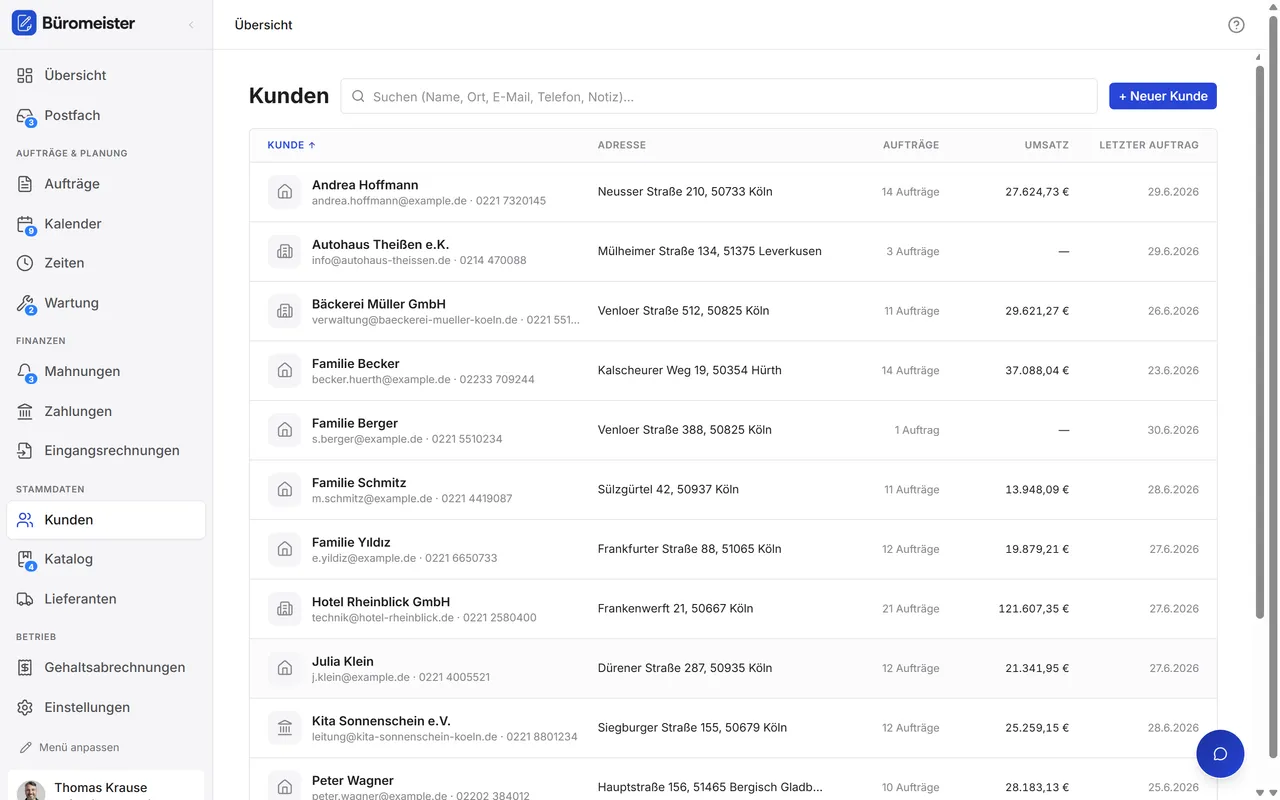This screenshot has height=800, width=1280.
Task: Focus the customer search field
Action: (719, 96)
